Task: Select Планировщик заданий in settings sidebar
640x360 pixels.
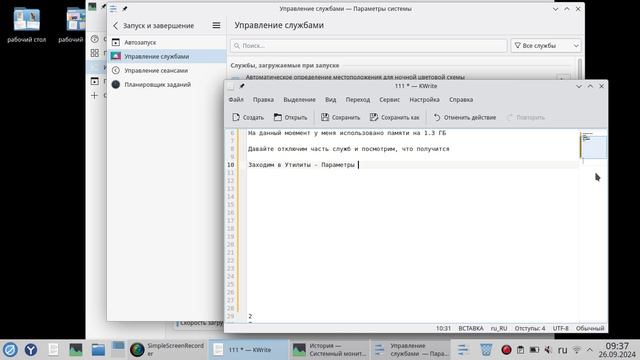Action: [167, 84]
